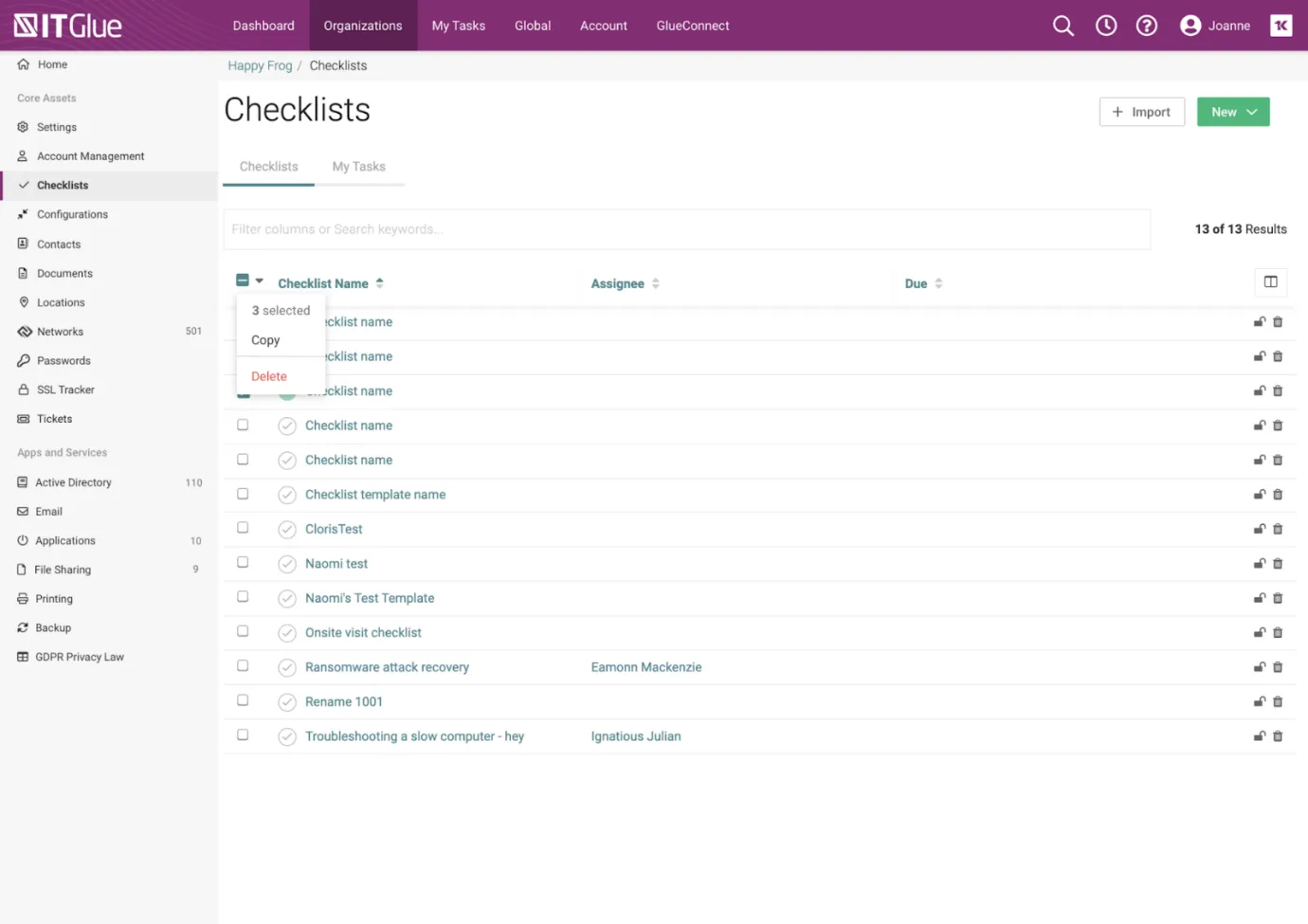The image size is (1308, 924).
Task: Open the column chooser icon
Action: (1270, 281)
